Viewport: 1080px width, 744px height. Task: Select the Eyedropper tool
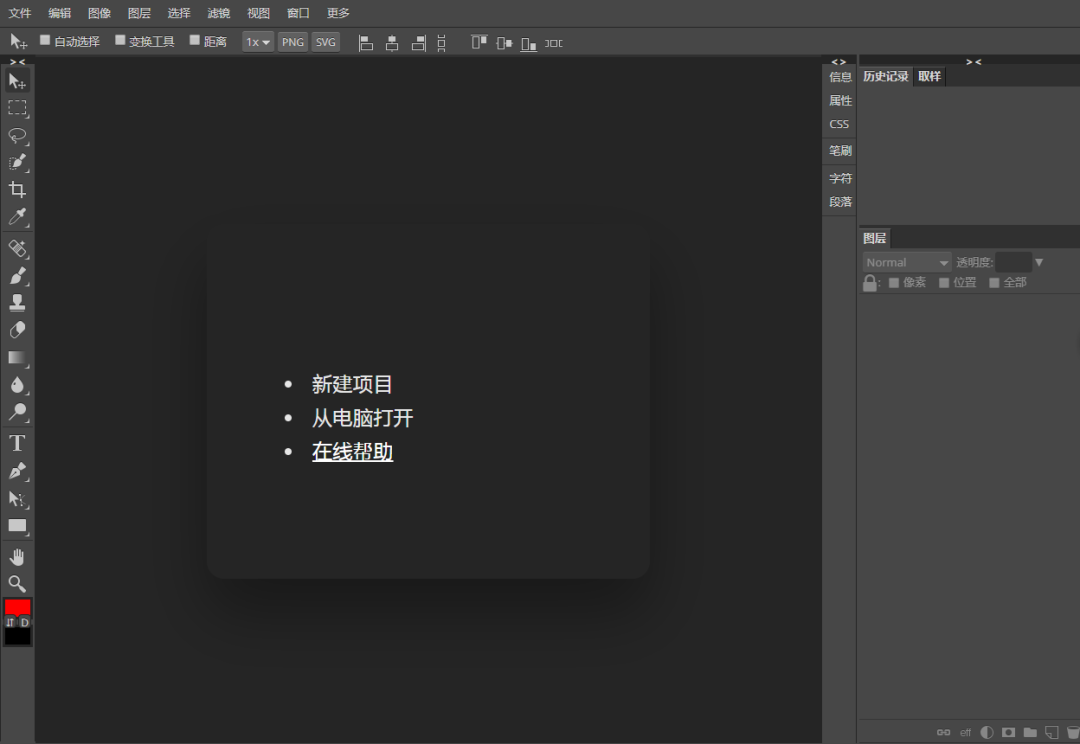coord(17,217)
